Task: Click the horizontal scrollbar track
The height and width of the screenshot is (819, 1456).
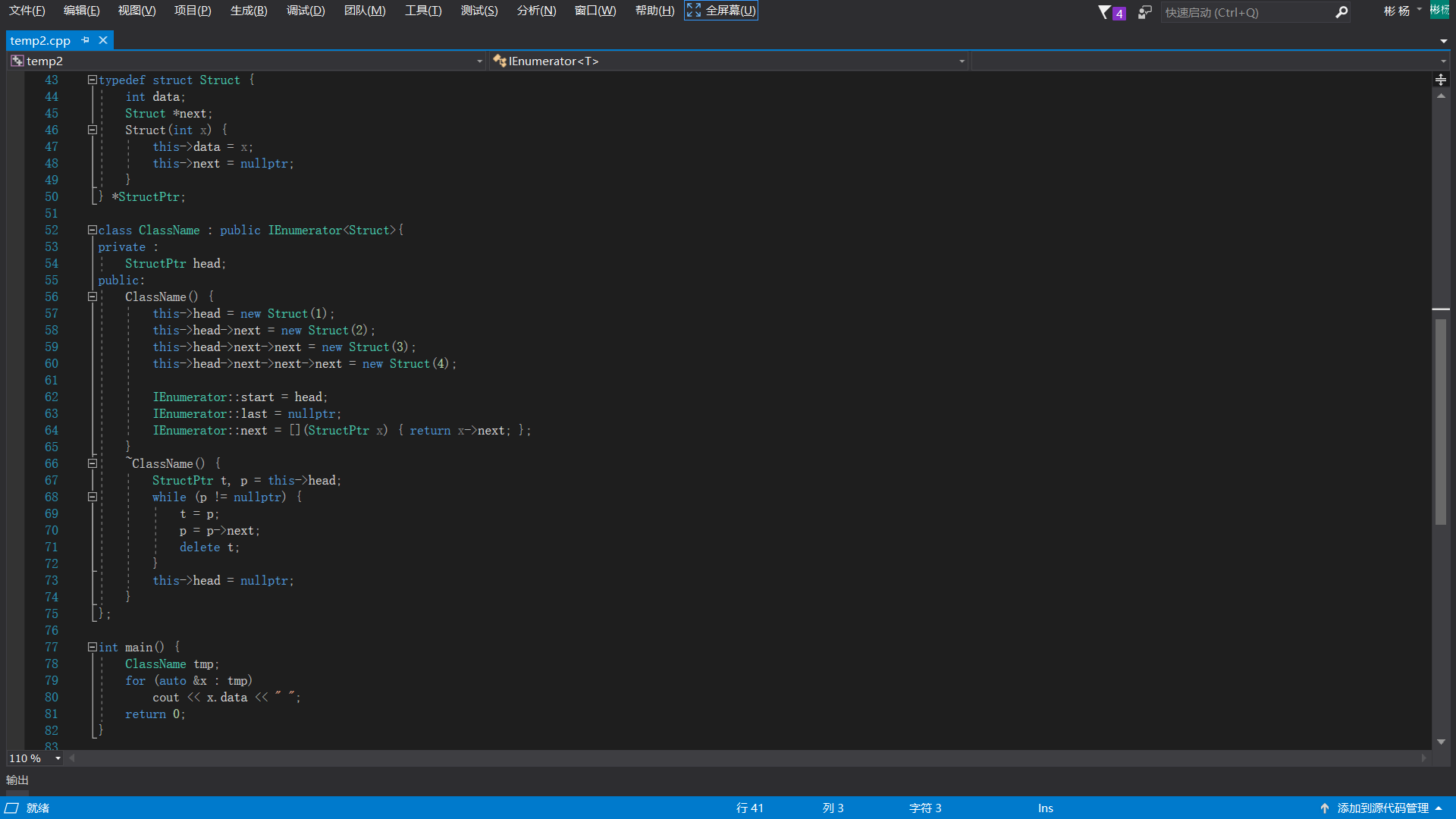Action: pyautogui.click(x=748, y=758)
